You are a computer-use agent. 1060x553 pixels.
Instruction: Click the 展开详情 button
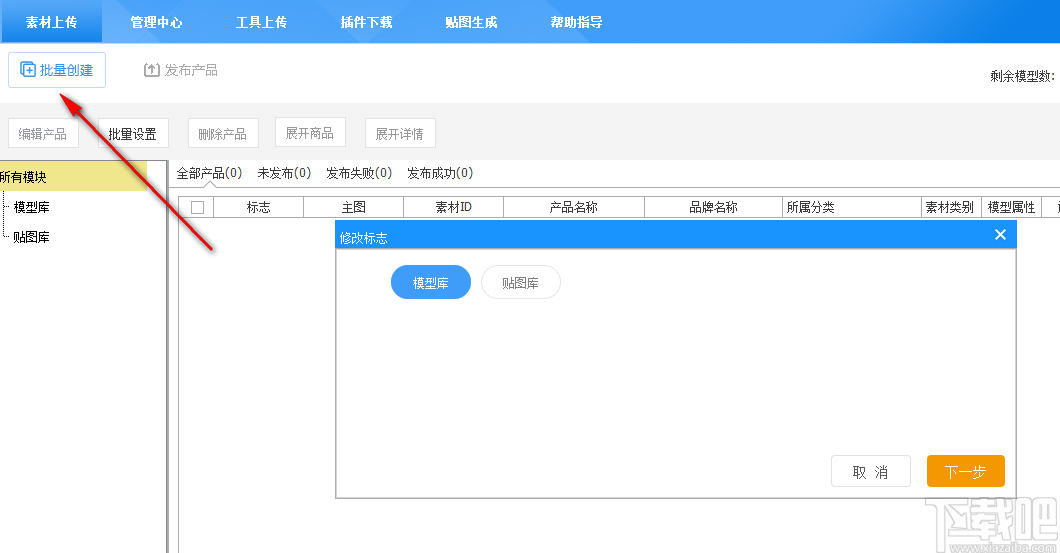[x=400, y=133]
